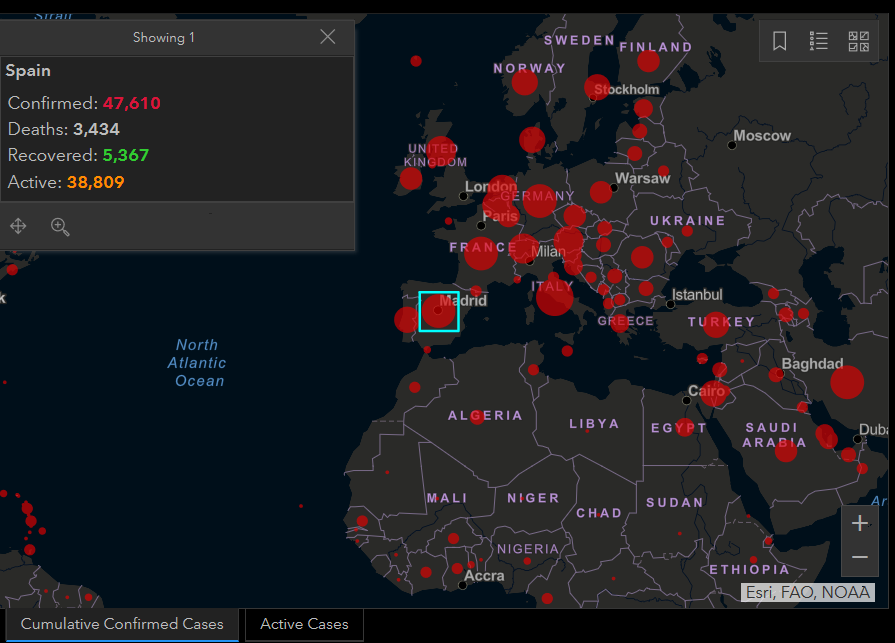
Task: Open the bookmarks icon
Action: click(780, 41)
